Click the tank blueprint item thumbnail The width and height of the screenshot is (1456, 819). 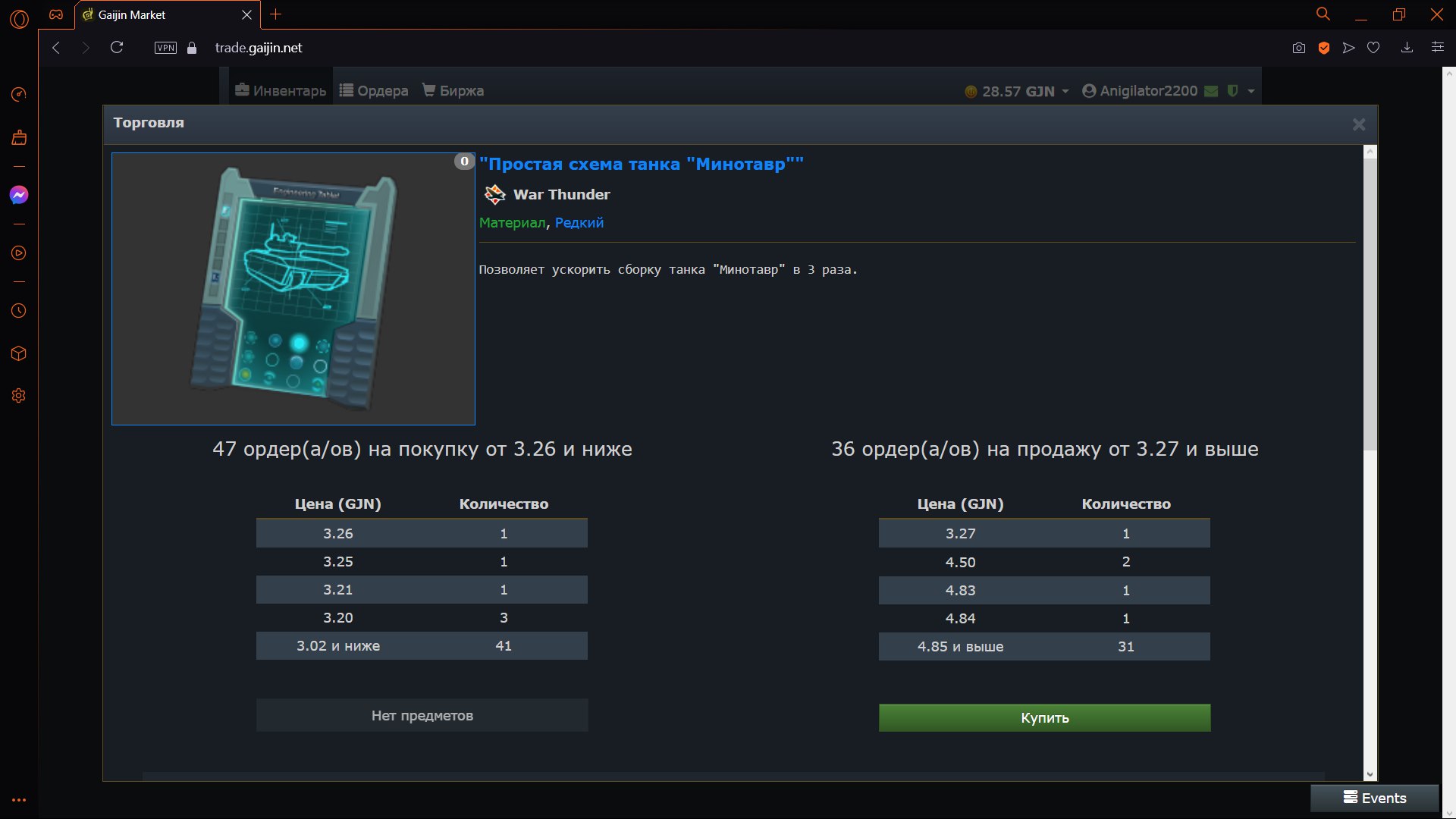293,289
